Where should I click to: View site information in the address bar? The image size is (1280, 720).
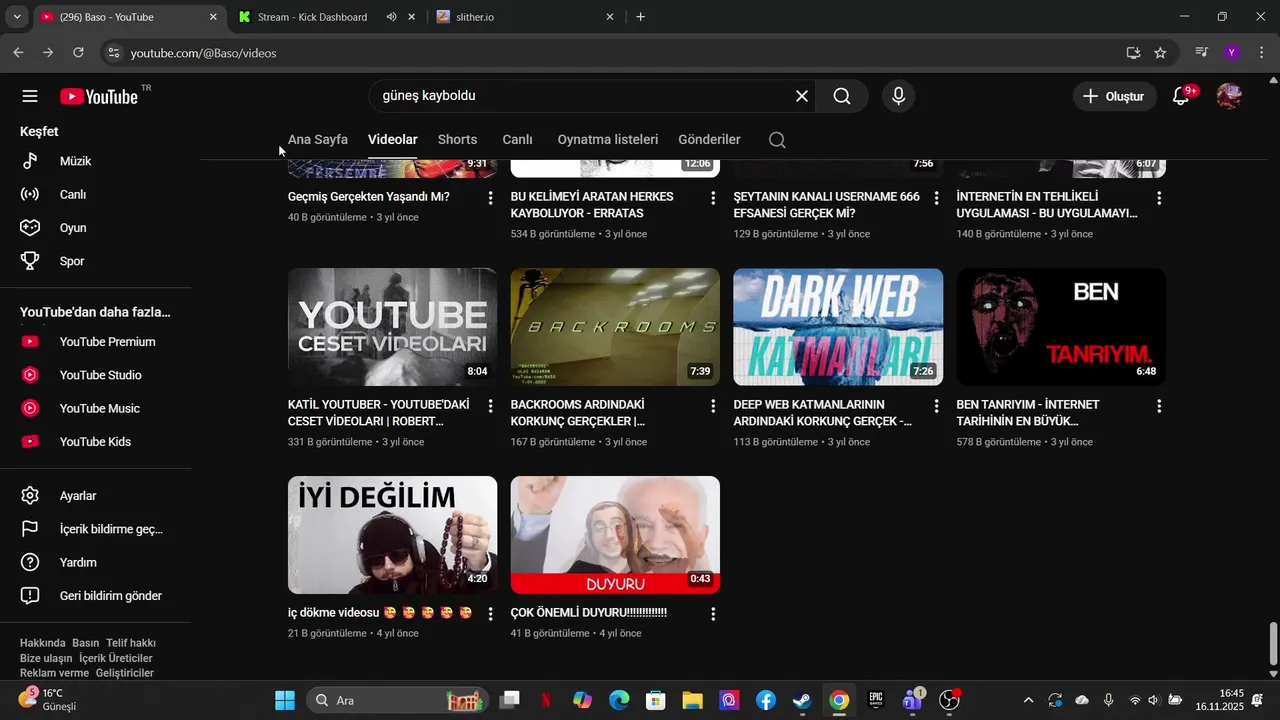tap(113, 53)
